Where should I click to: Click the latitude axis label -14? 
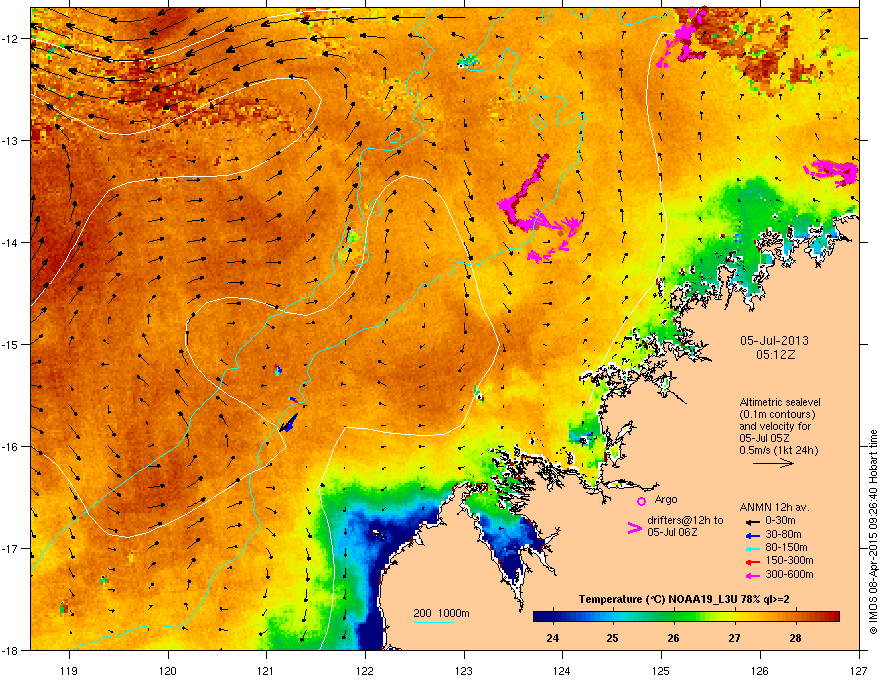click(11, 243)
